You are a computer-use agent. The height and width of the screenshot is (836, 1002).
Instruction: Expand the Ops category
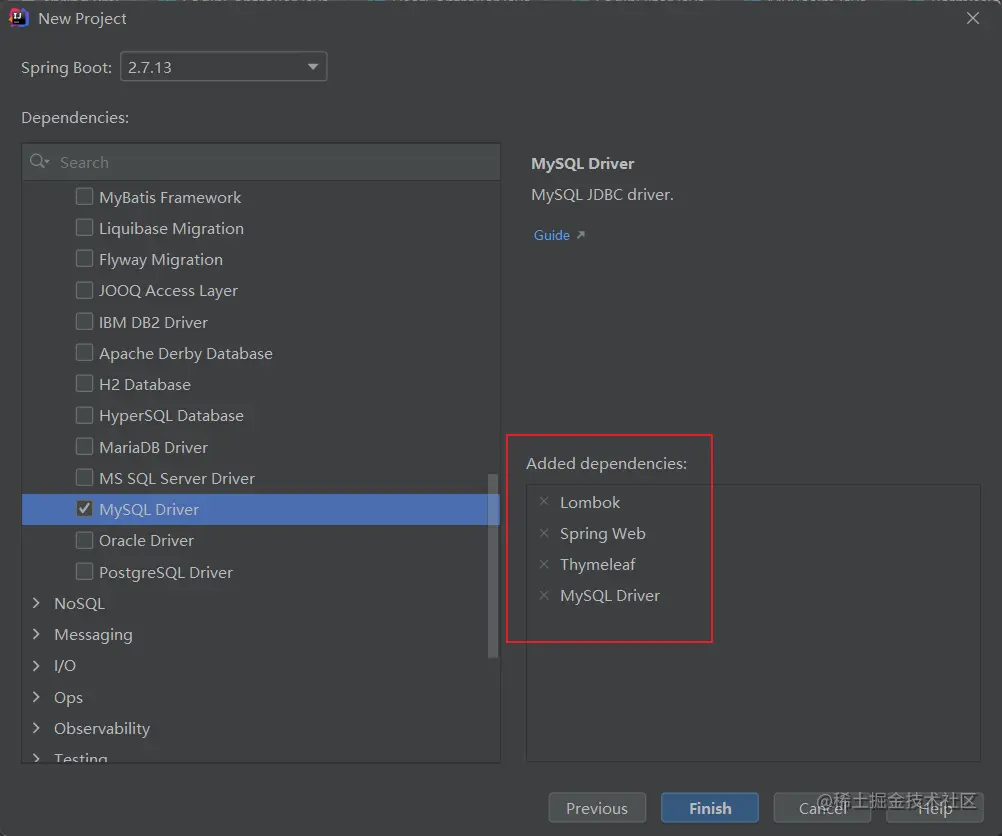(x=36, y=697)
